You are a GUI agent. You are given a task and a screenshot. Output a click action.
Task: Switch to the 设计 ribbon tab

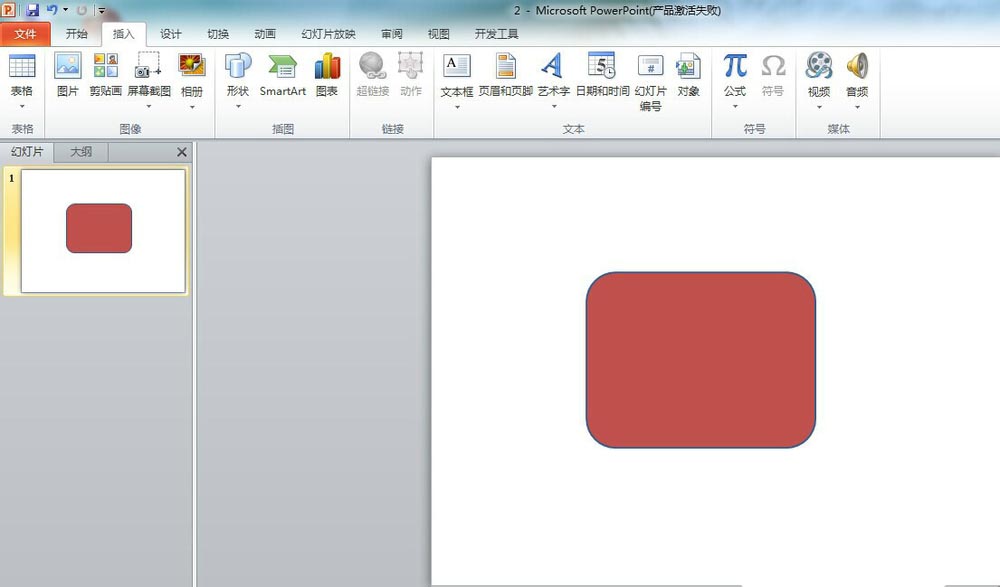coord(170,33)
